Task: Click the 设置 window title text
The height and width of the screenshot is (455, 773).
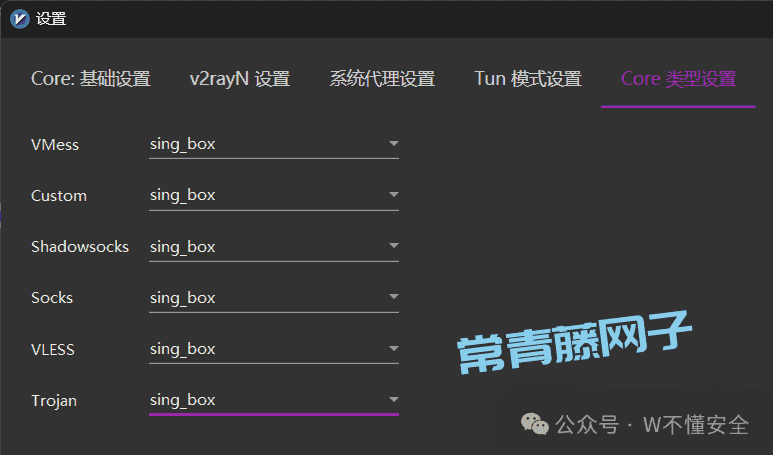Action: 51,19
